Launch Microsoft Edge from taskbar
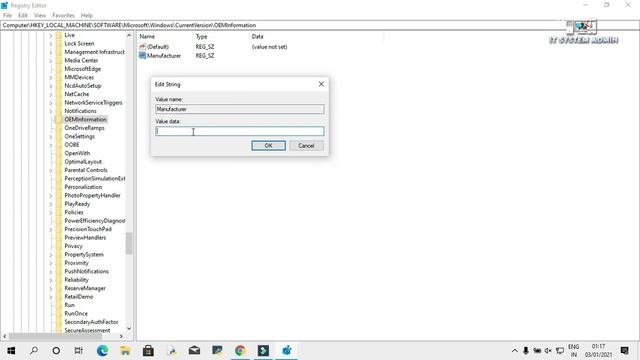 102,351
